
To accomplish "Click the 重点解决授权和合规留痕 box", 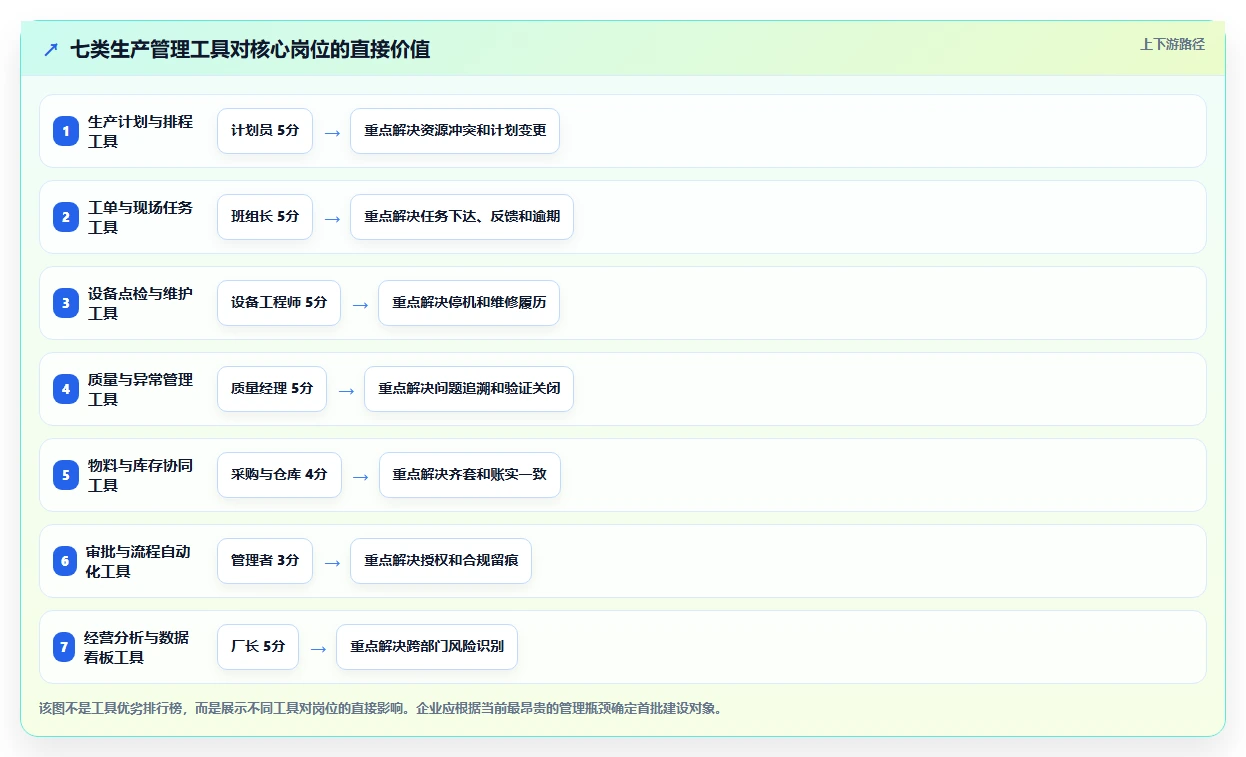I will [x=441, y=561].
